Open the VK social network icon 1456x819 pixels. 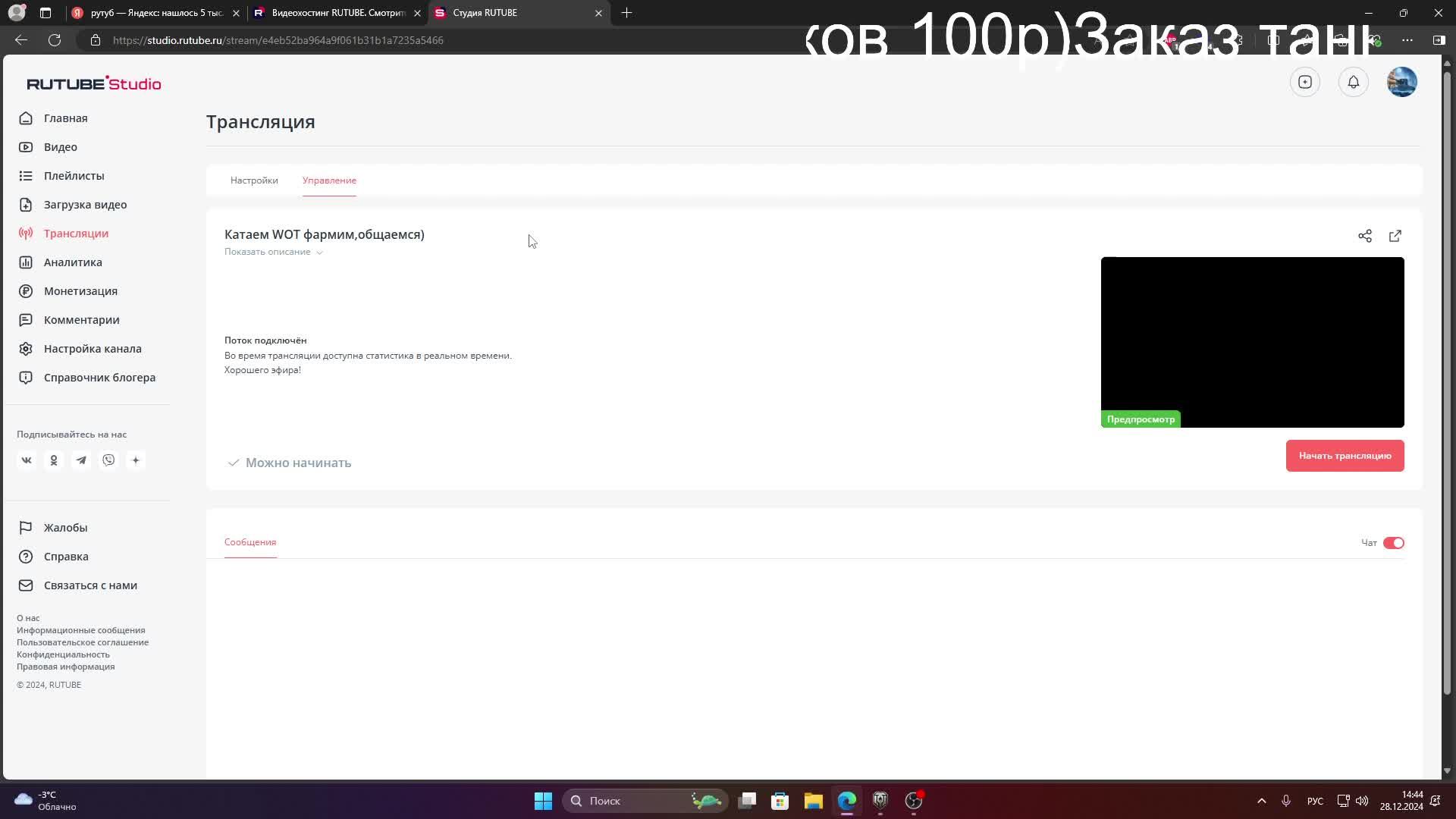tap(27, 460)
